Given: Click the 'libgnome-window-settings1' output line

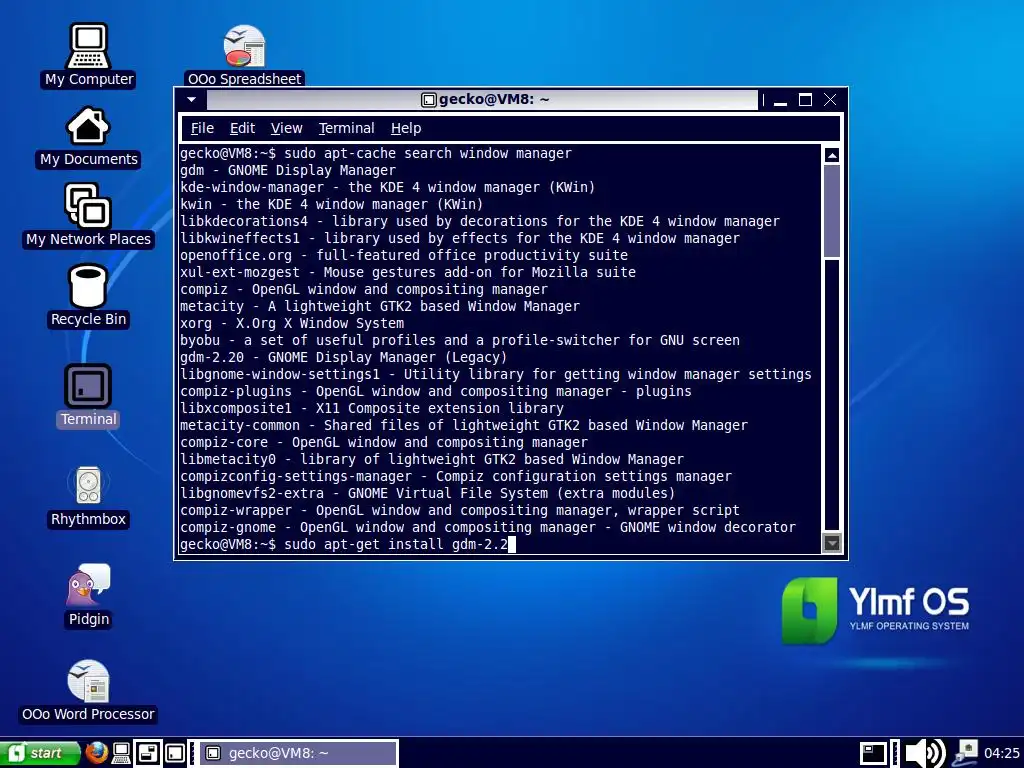Looking at the screenshot, I should click(496, 374).
